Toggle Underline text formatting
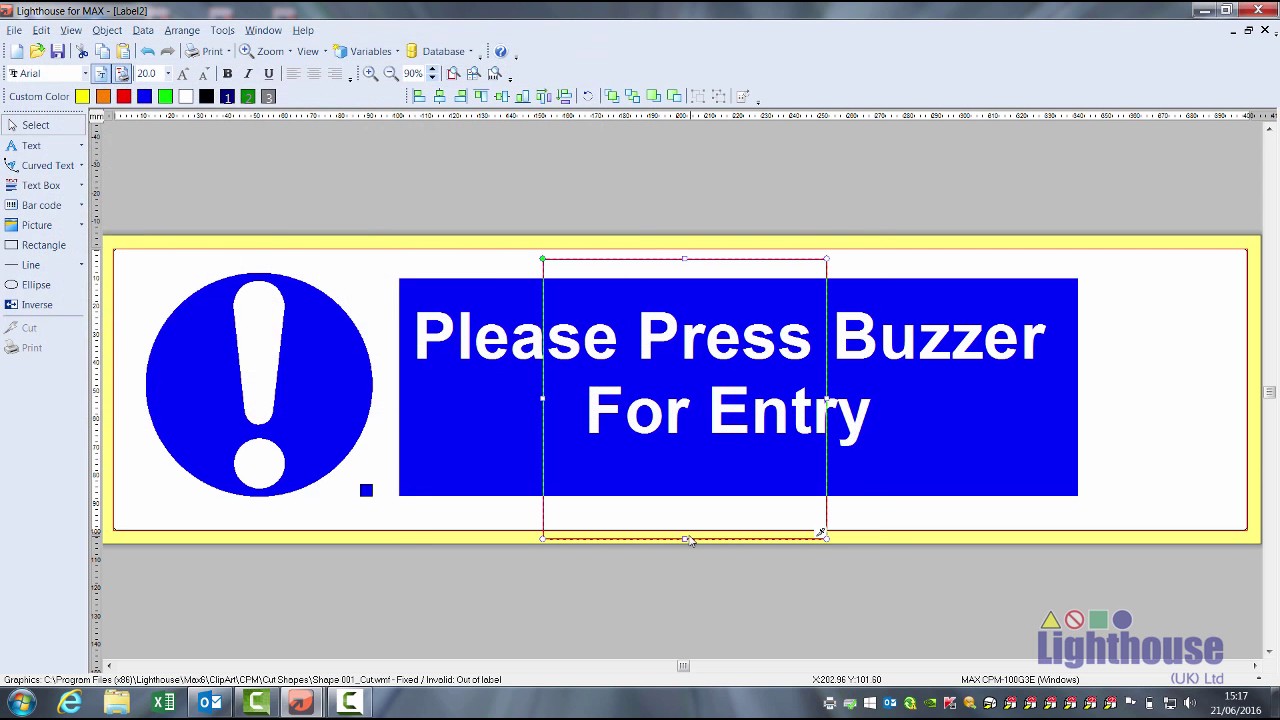 (x=268, y=74)
